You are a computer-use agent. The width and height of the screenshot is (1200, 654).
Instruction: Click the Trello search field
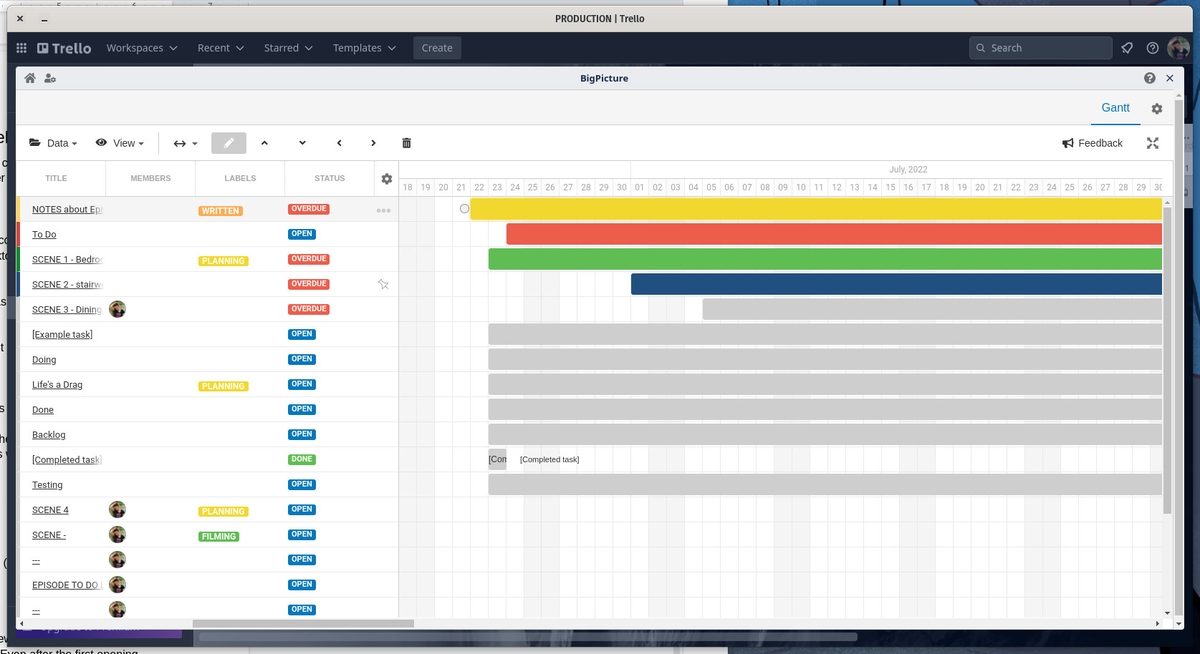[1040, 47]
